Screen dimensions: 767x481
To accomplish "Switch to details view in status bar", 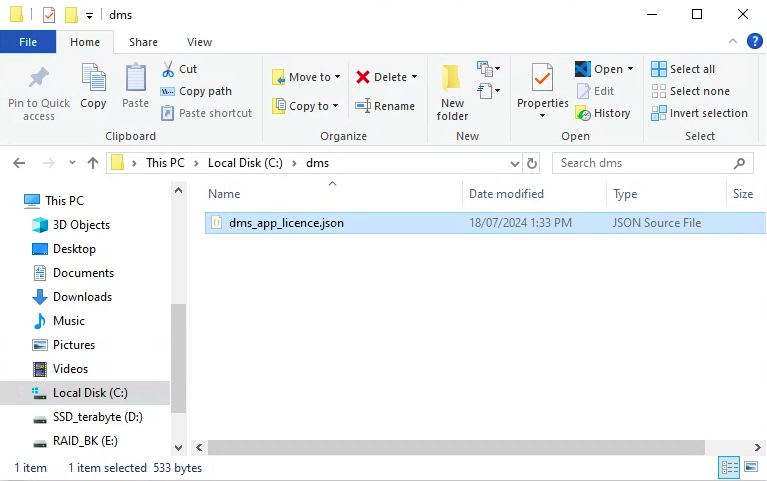I will pyautogui.click(x=729, y=468).
